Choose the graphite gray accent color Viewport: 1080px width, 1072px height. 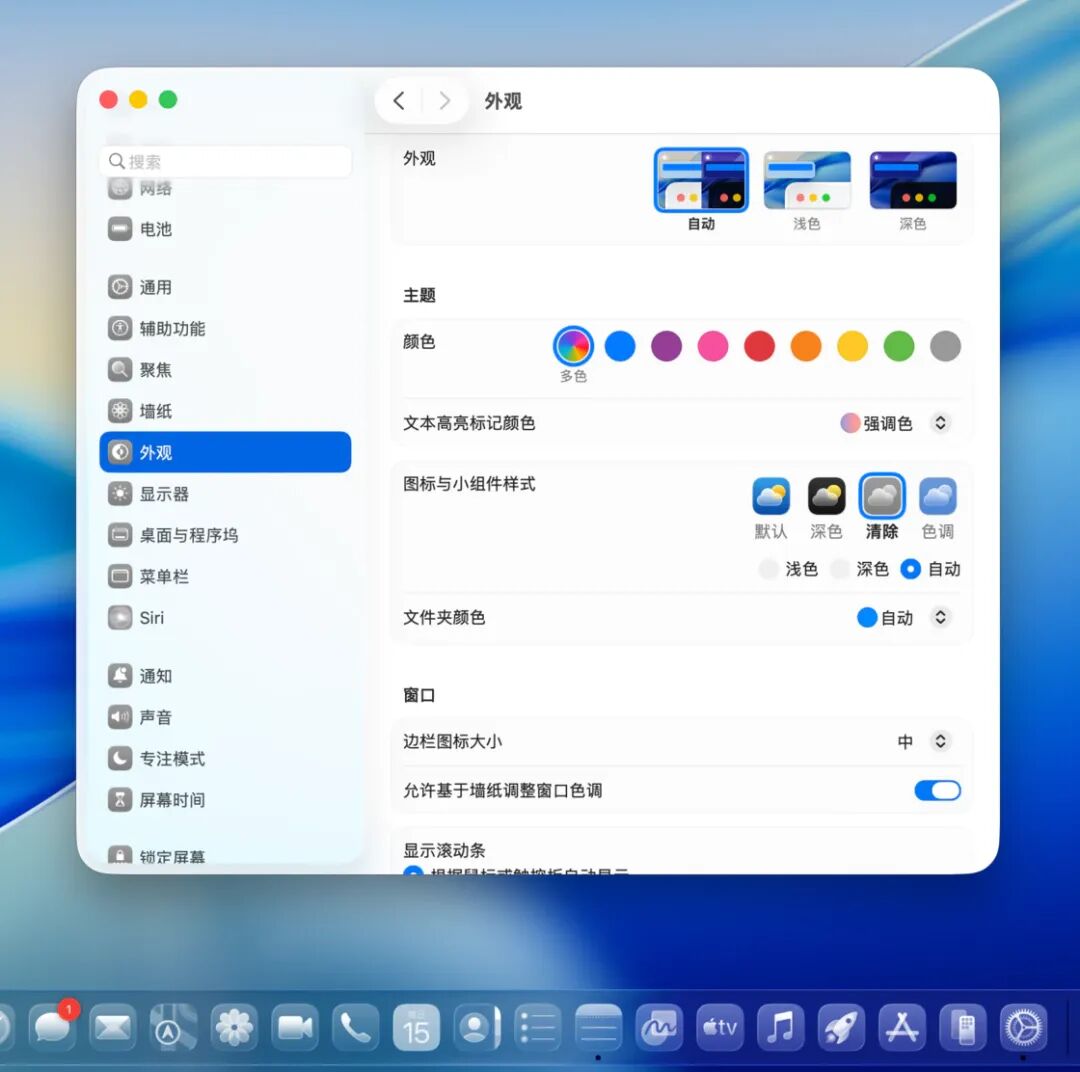click(945, 346)
